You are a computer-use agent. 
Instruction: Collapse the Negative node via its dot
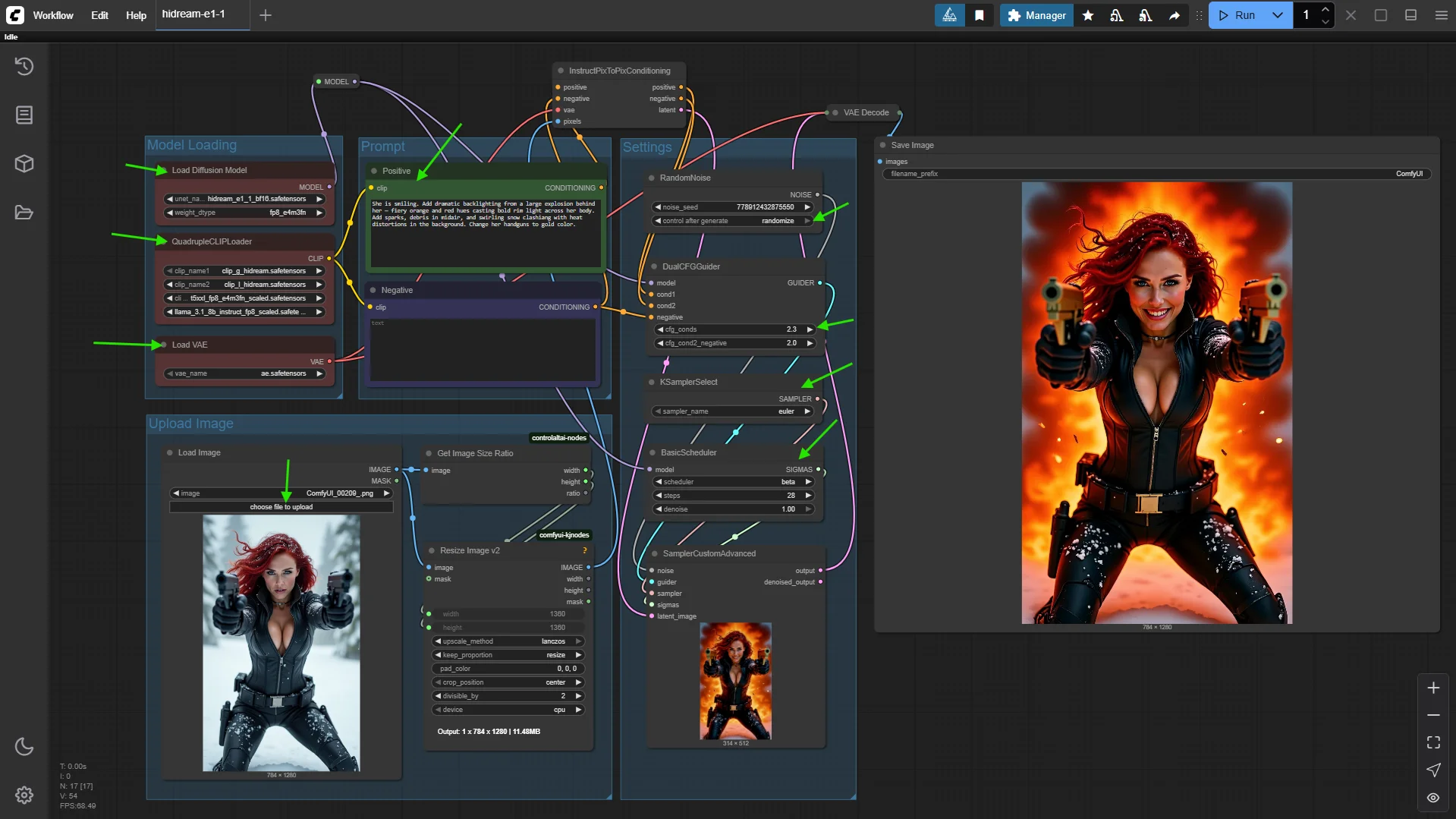point(373,291)
